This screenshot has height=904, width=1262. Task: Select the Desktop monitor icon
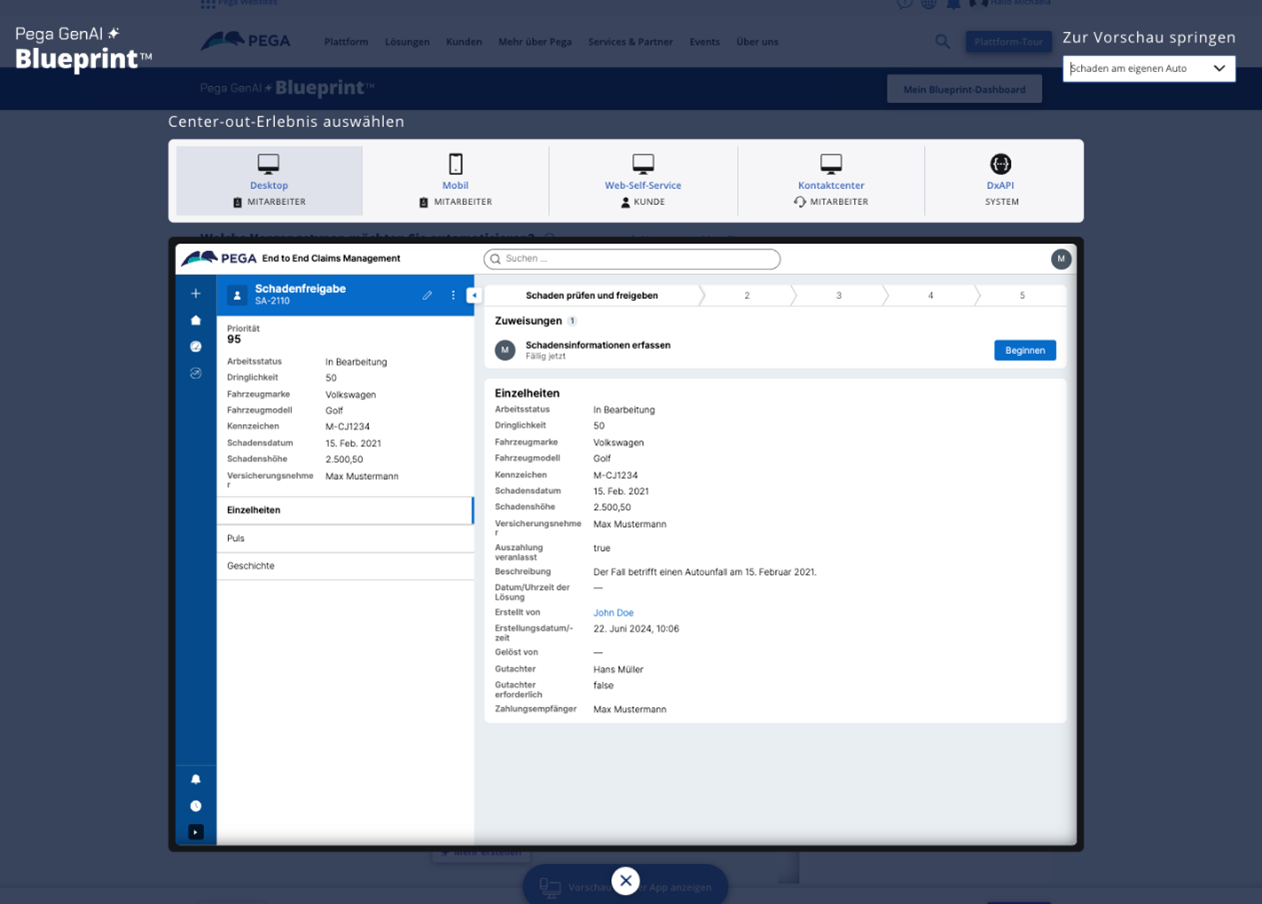(x=268, y=164)
